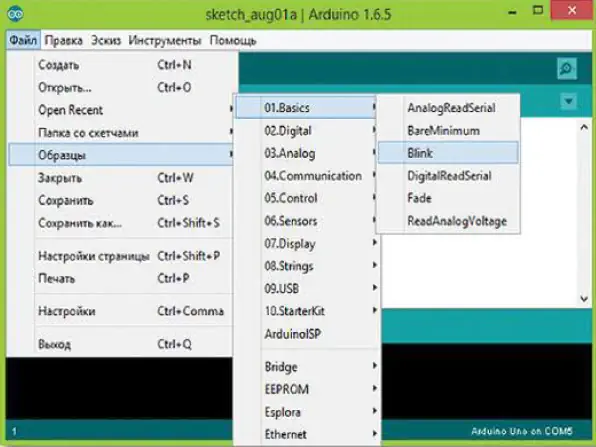The height and width of the screenshot is (447, 596).
Task: Maximize the Arduino window
Action: click(538, 11)
